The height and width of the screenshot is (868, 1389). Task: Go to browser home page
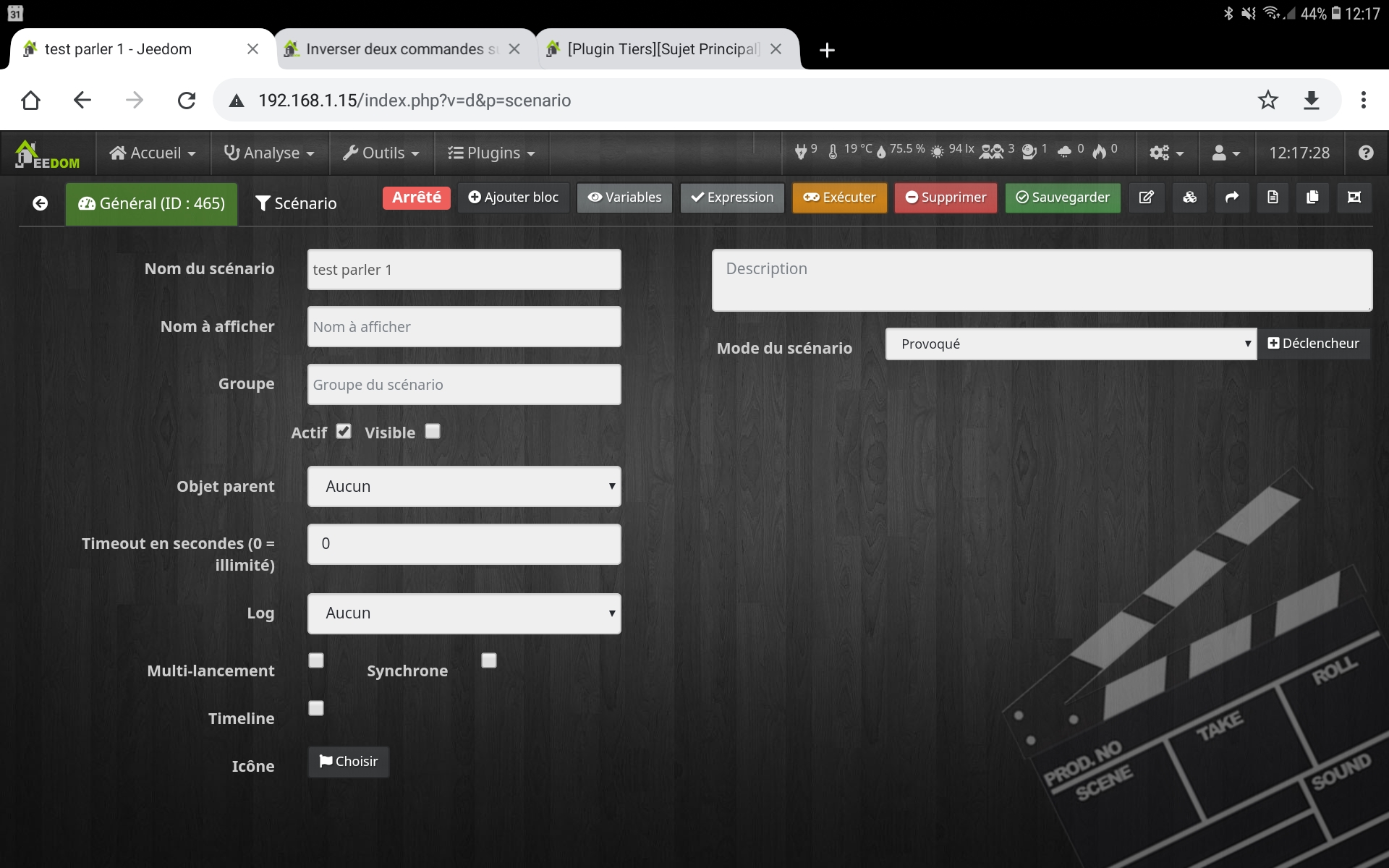pyautogui.click(x=30, y=100)
